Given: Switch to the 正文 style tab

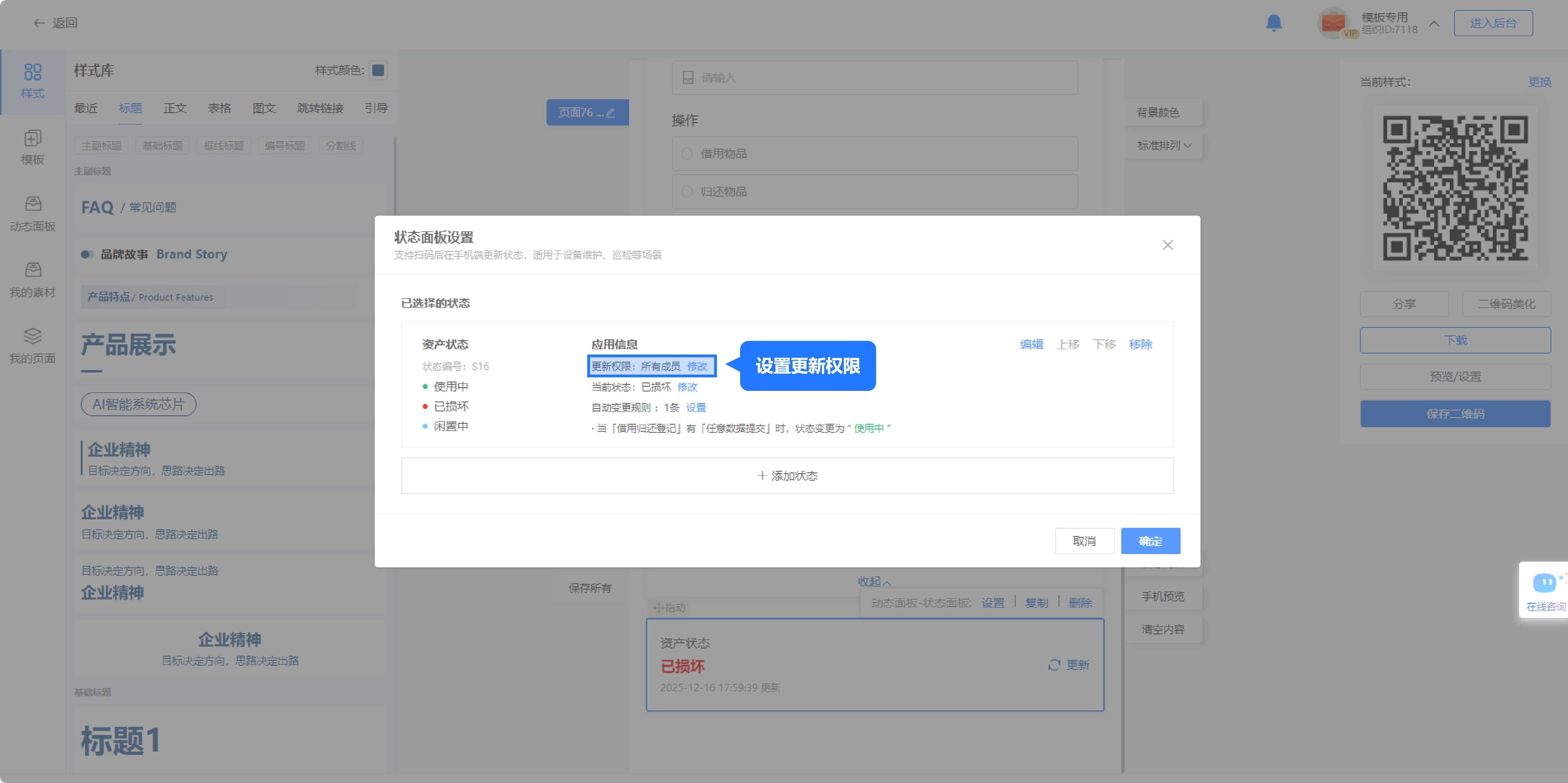Looking at the screenshot, I should click(175, 108).
